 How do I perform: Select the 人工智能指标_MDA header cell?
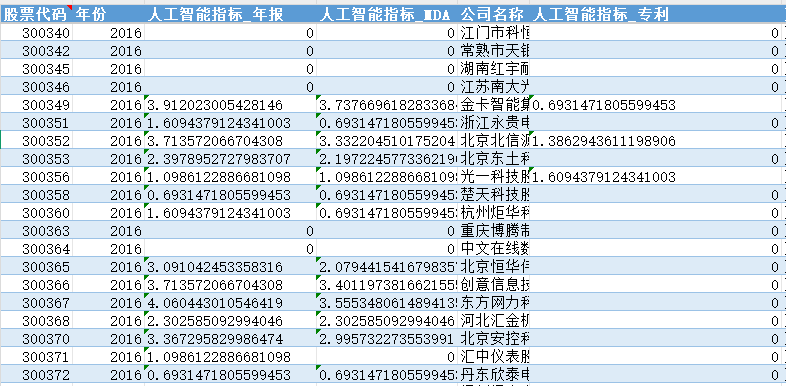point(387,15)
